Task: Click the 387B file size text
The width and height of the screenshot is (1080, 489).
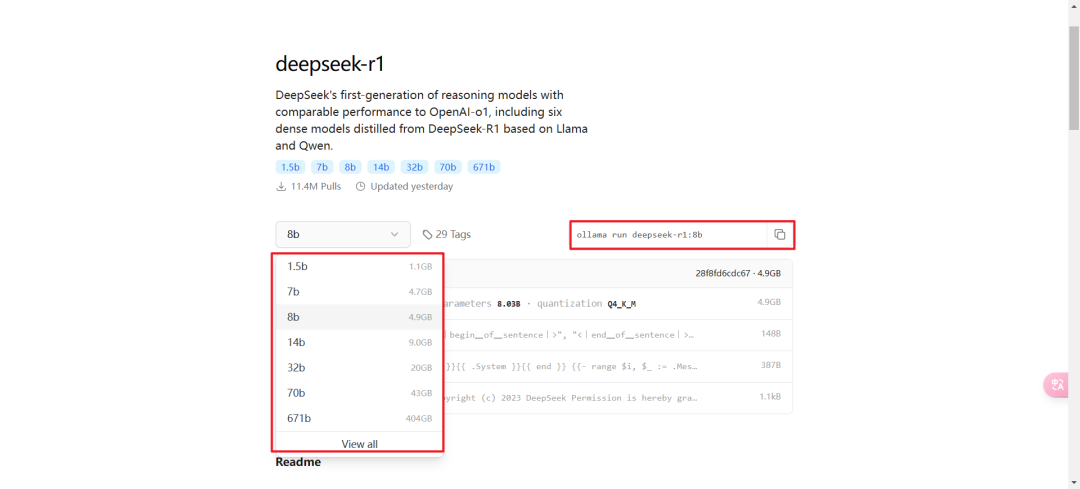Action: coord(771,366)
